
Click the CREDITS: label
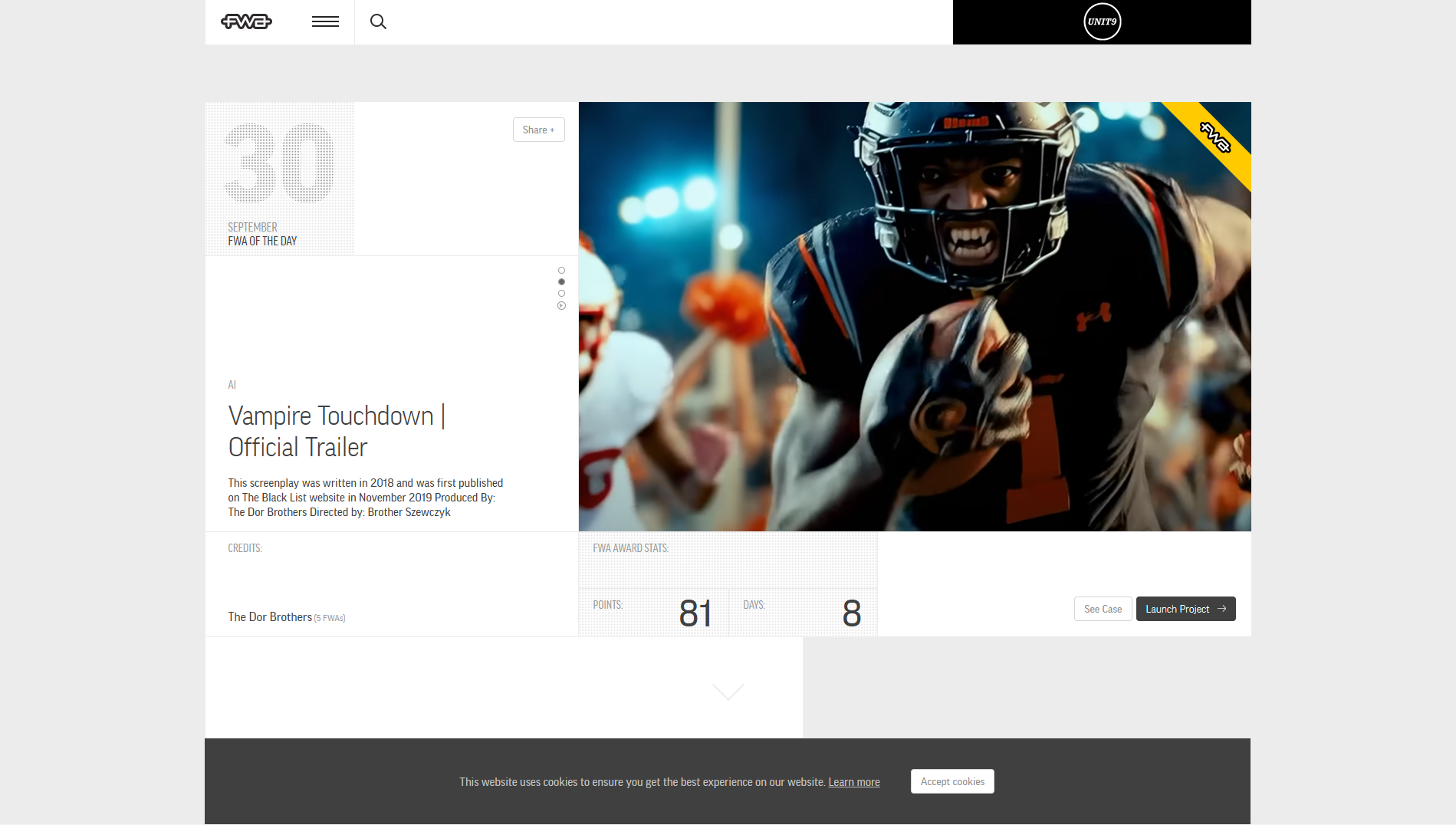[245, 548]
